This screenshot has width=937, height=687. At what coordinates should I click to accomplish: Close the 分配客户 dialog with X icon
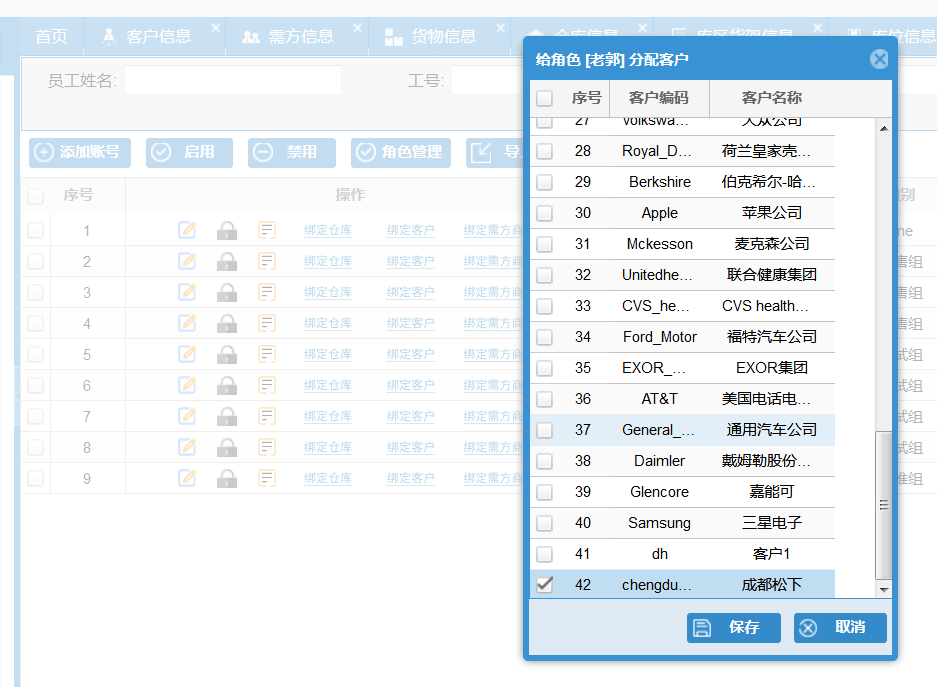click(x=879, y=59)
